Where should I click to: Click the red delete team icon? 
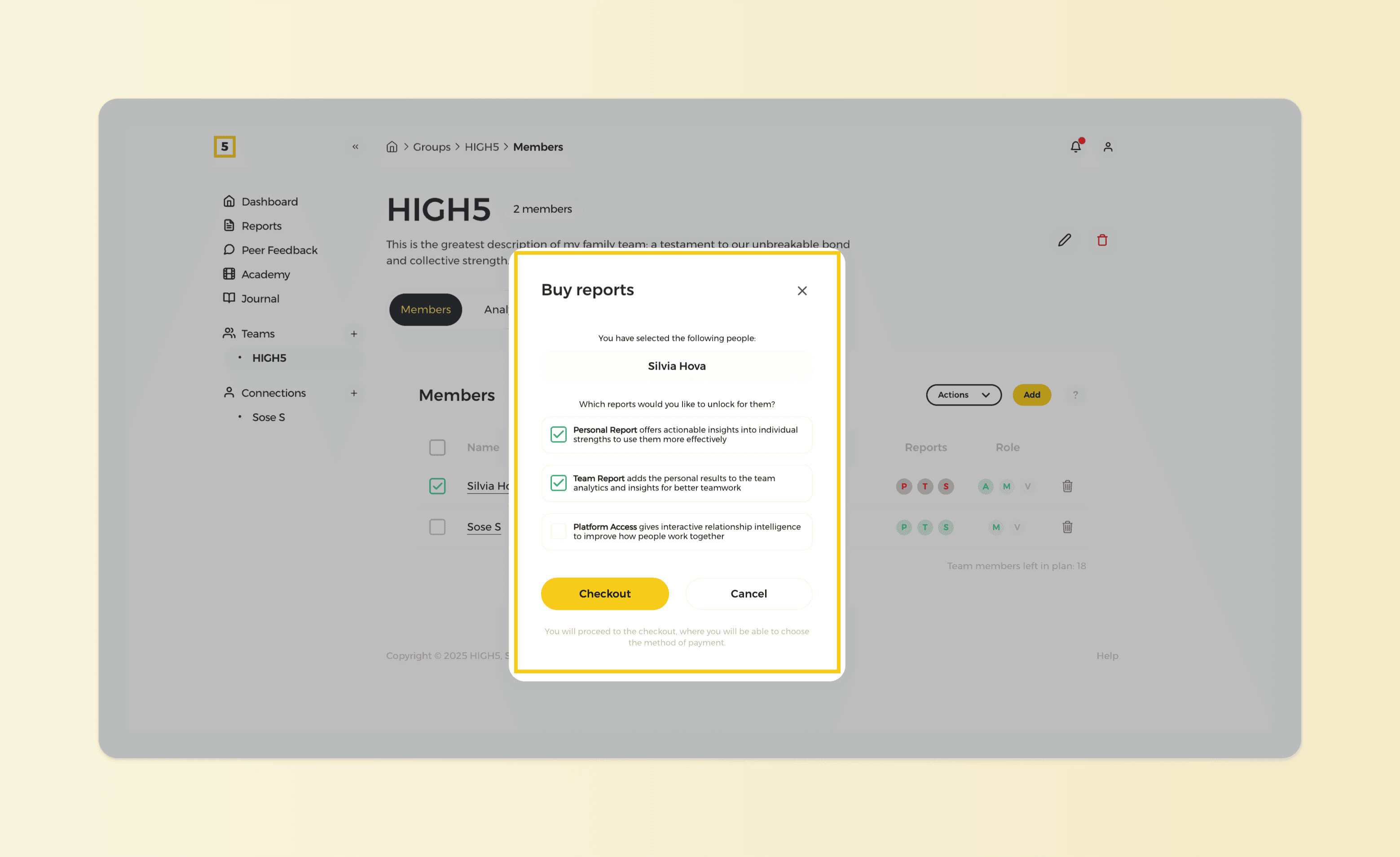(x=1102, y=240)
